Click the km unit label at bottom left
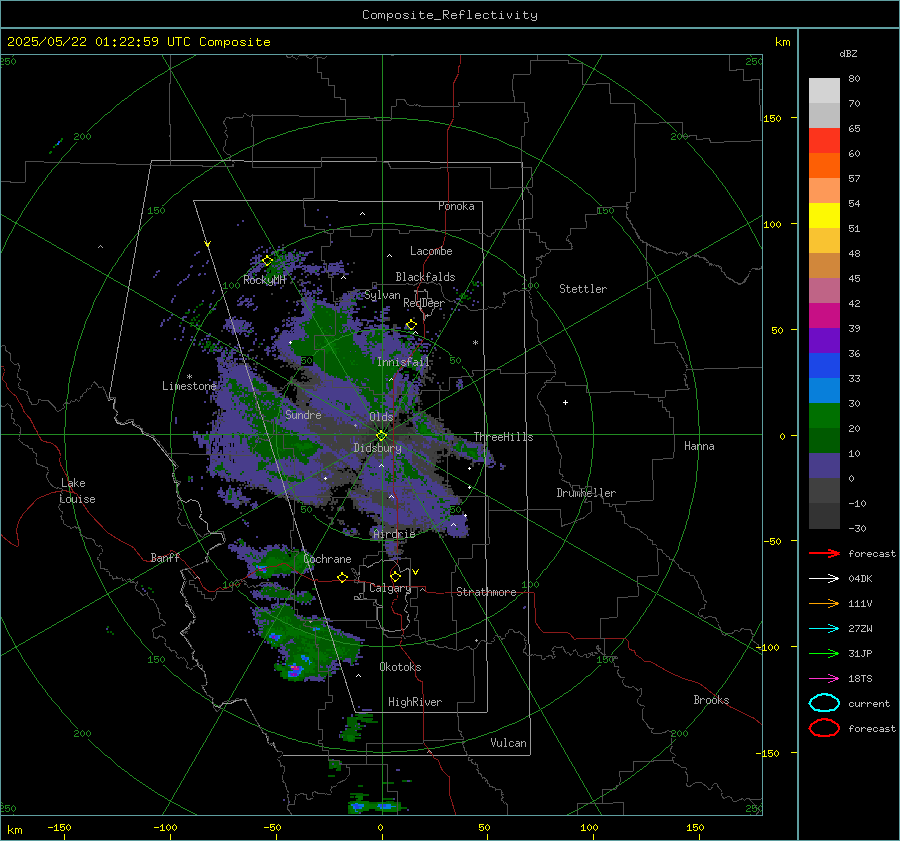 tap(15, 830)
